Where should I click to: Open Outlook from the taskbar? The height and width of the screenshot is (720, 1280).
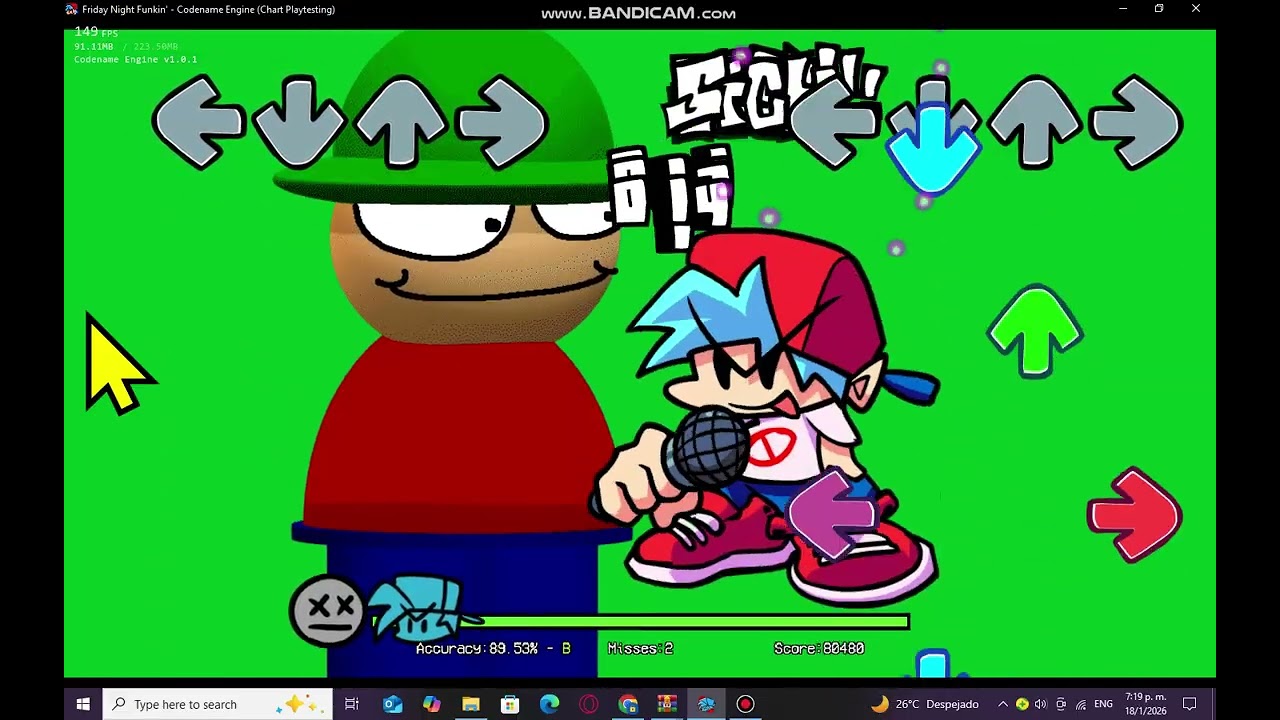pos(392,704)
